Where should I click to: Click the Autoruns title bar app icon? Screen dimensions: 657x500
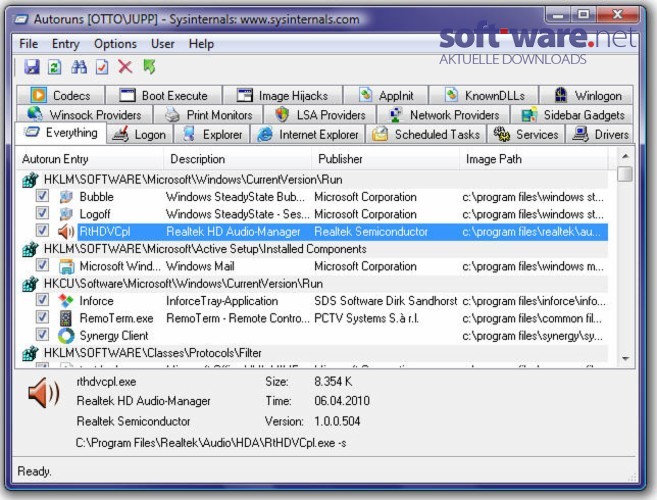pos(21,19)
